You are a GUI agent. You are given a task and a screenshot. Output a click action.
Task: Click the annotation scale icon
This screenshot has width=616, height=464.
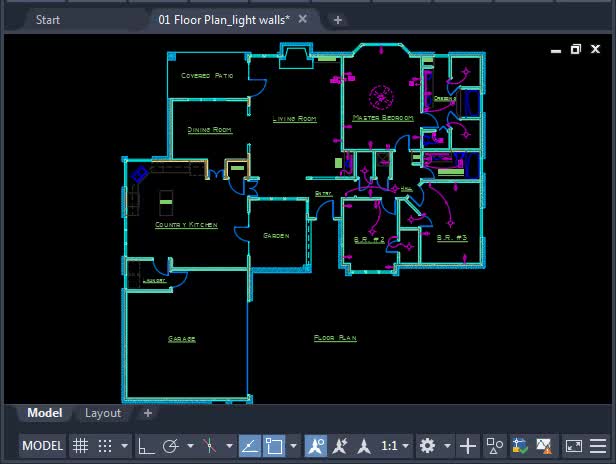364,446
